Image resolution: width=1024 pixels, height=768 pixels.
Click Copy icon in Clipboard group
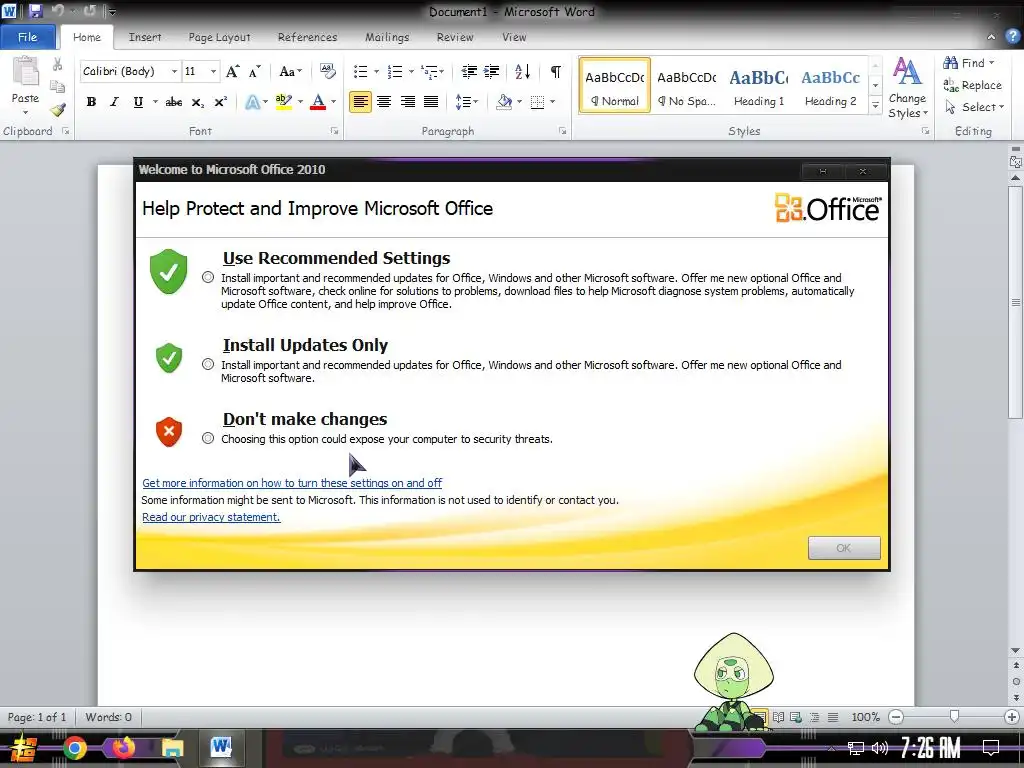pos(57,86)
